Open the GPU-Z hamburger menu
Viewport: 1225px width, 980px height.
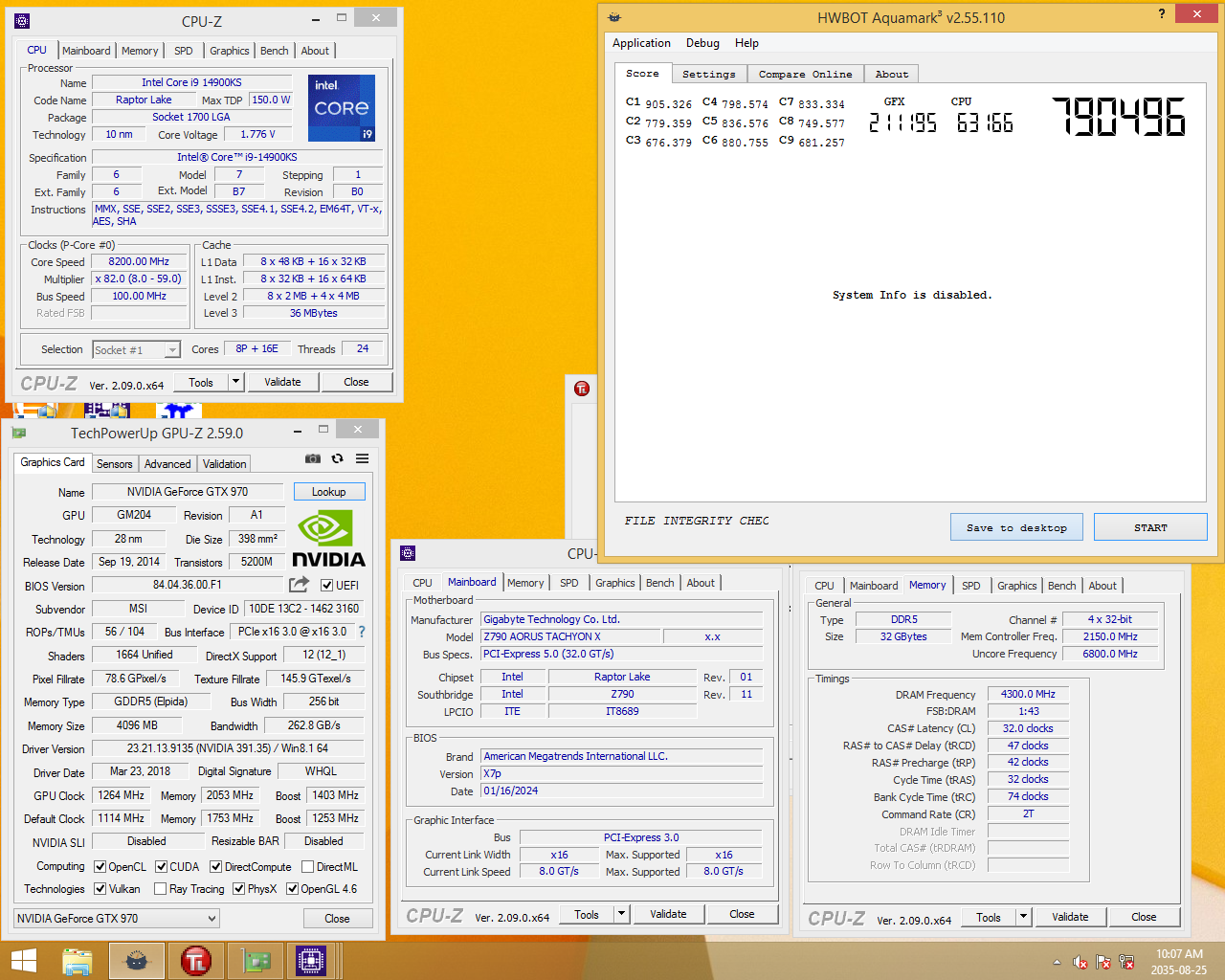363,458
